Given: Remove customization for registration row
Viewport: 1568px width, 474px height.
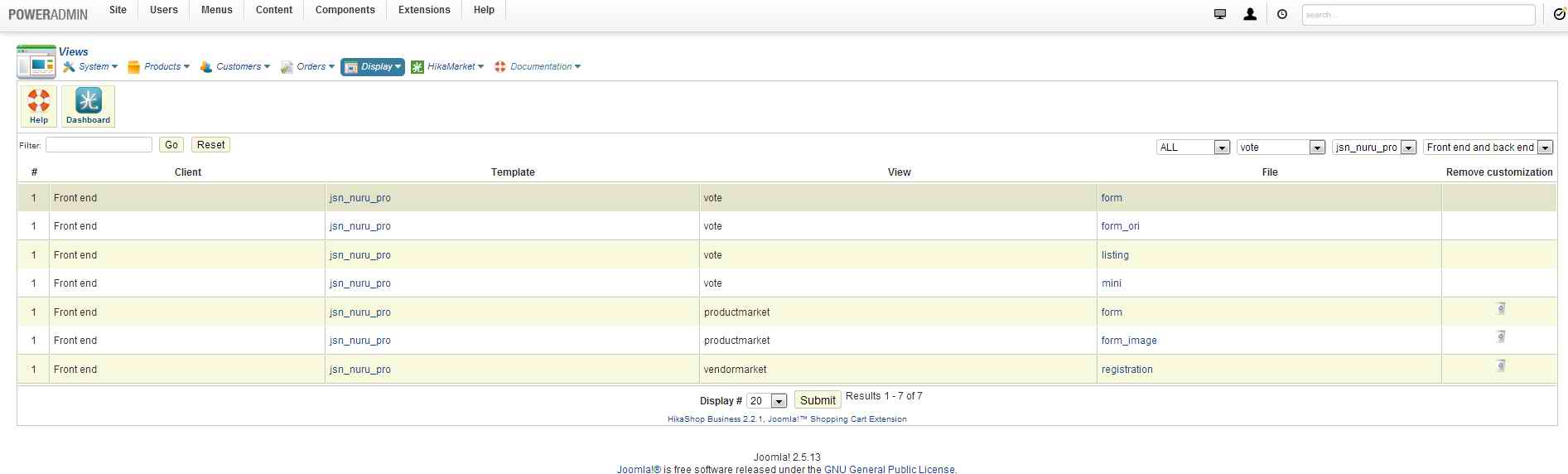Looking at the screenshot, I should pos(1500,365).
